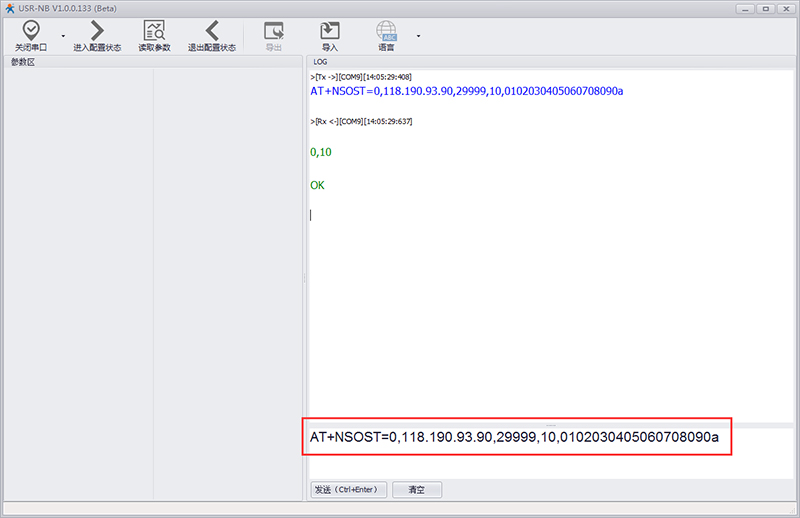Click the blue AT+NSOST command in log
Screen dimensions: 800x518
tap(466, 91)
